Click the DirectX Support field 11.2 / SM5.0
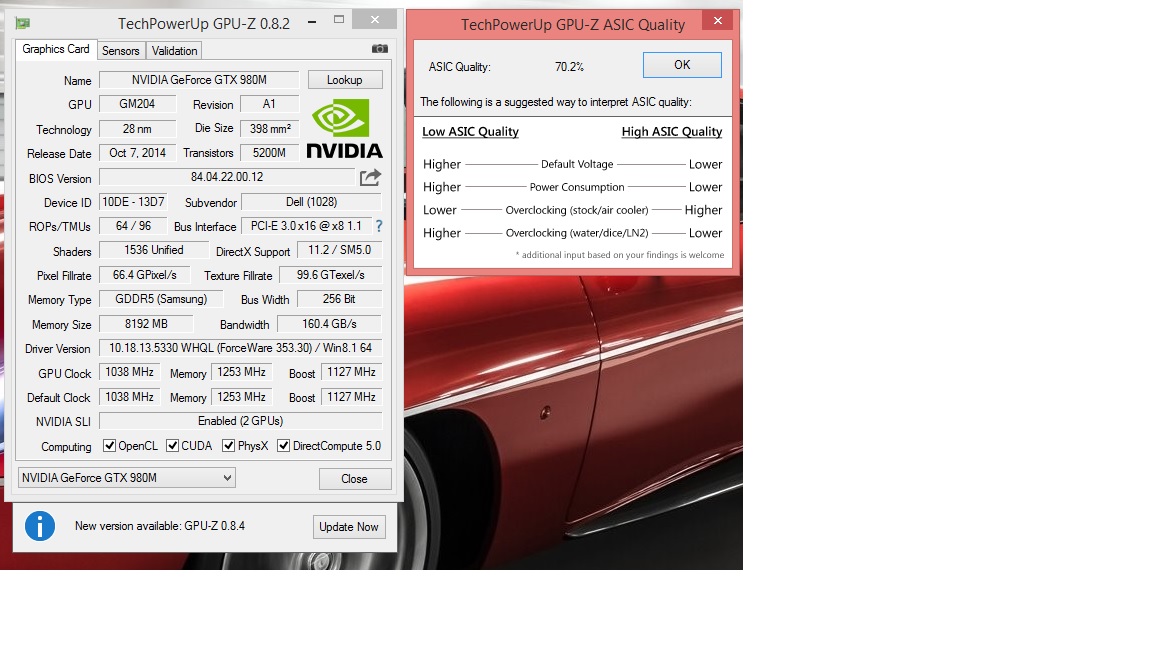 tap(339, 250)
